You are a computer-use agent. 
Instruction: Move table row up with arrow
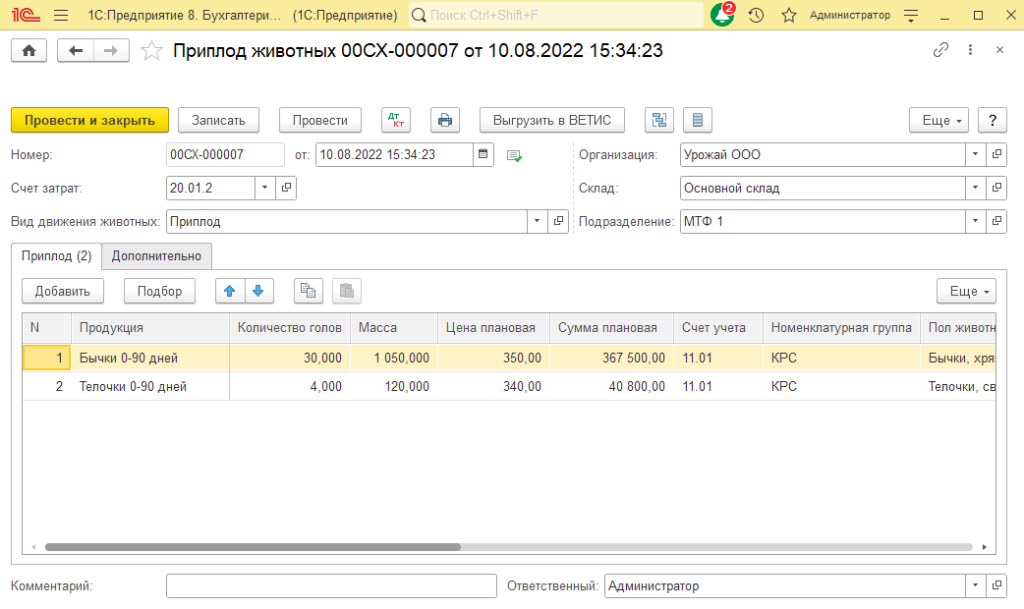point(230,291)
